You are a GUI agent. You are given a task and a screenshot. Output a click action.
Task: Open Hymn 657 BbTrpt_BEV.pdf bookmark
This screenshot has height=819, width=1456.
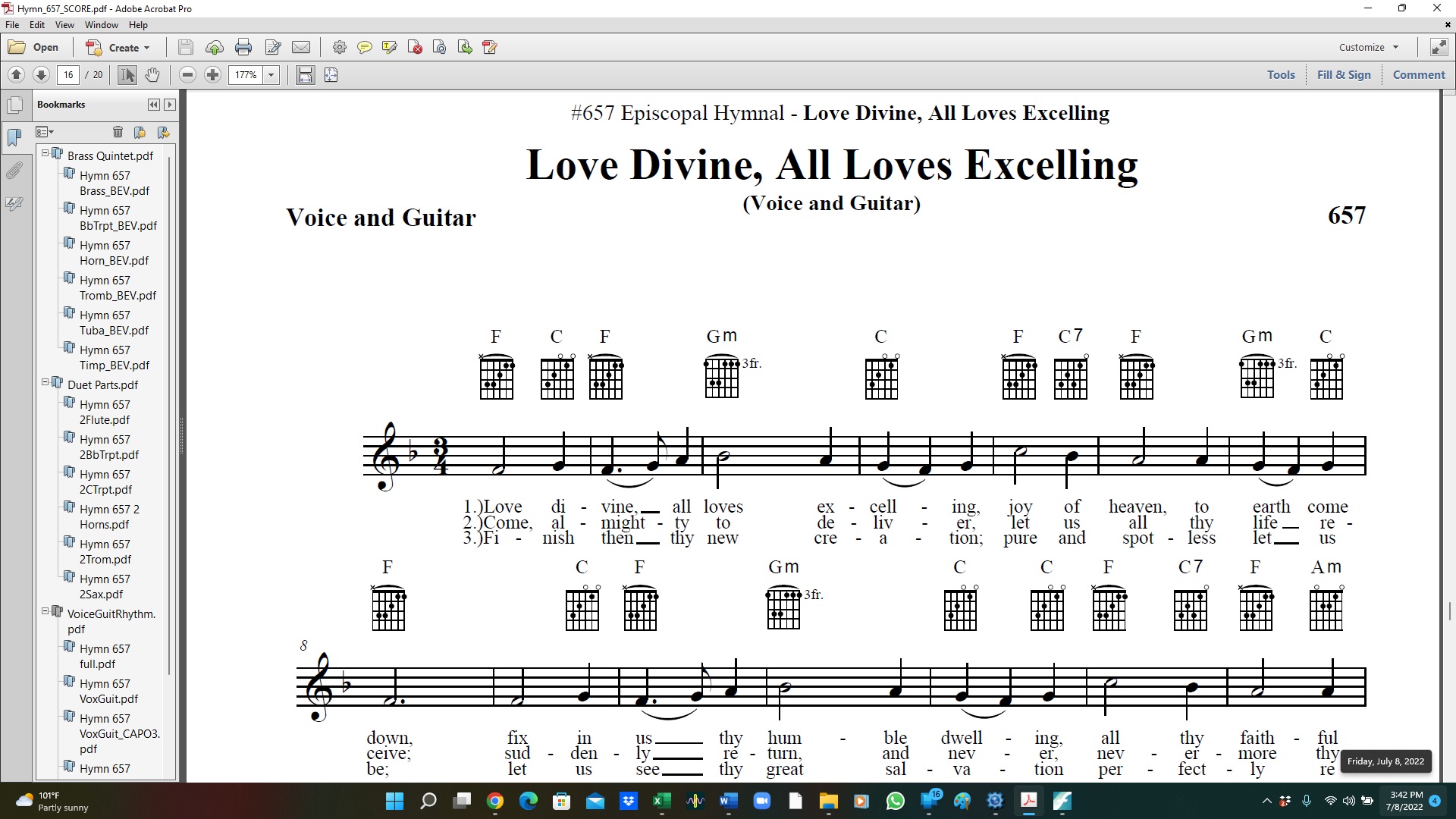pos(118,218)
